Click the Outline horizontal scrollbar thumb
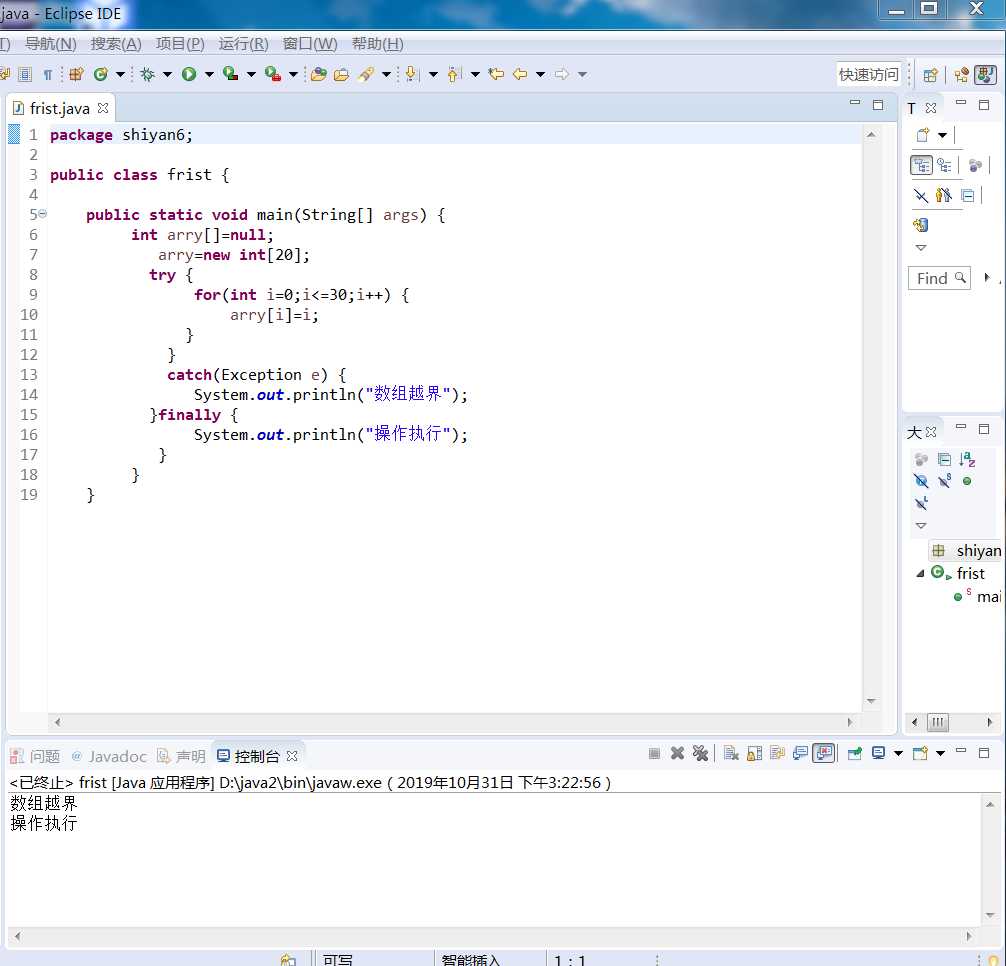The image size is (1006, 966). tap(938, 722)
